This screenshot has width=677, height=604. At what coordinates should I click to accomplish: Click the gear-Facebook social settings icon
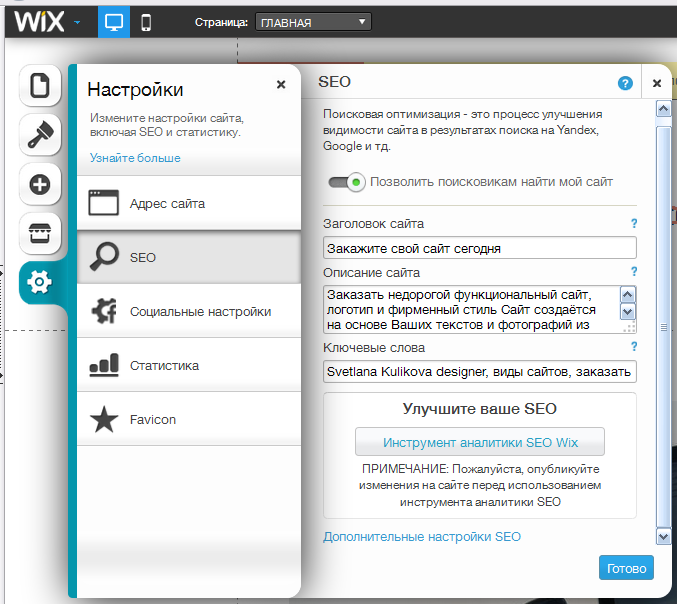coord(104,311)
